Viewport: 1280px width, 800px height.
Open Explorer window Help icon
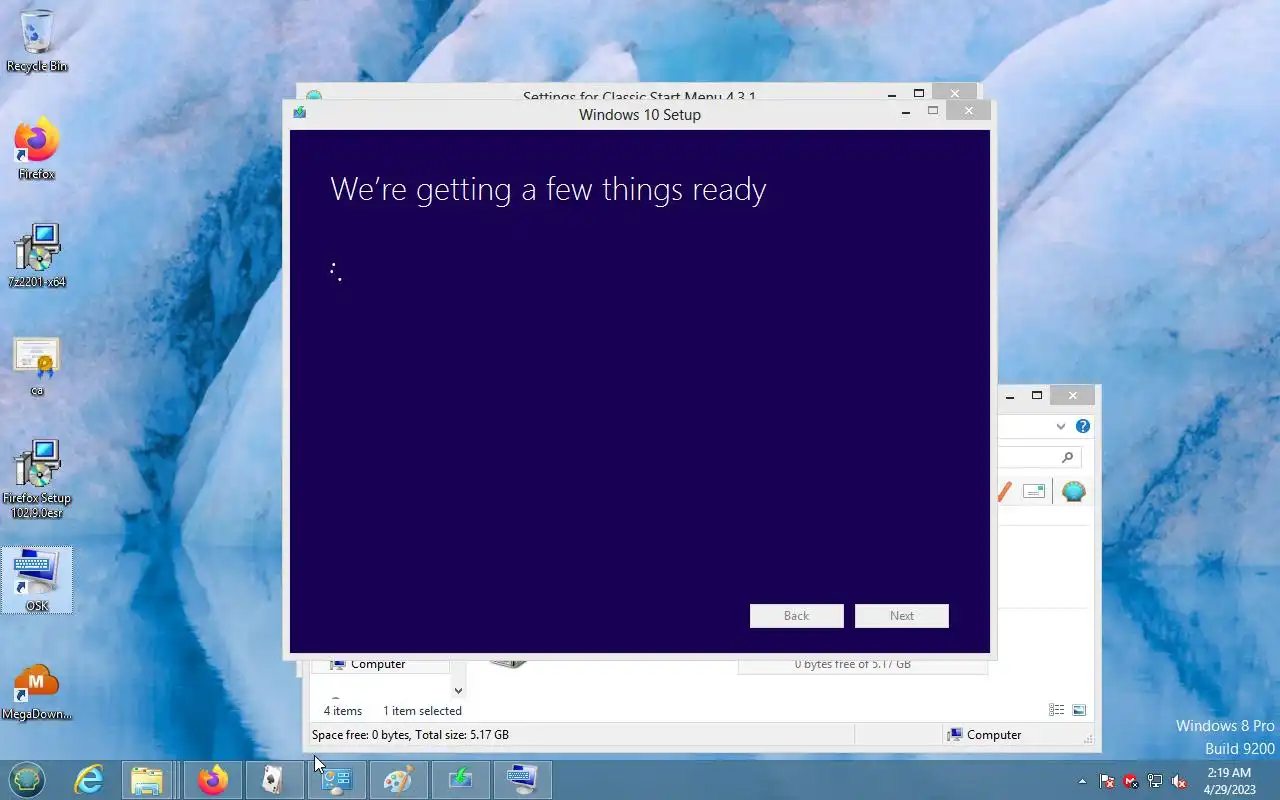1082,426
